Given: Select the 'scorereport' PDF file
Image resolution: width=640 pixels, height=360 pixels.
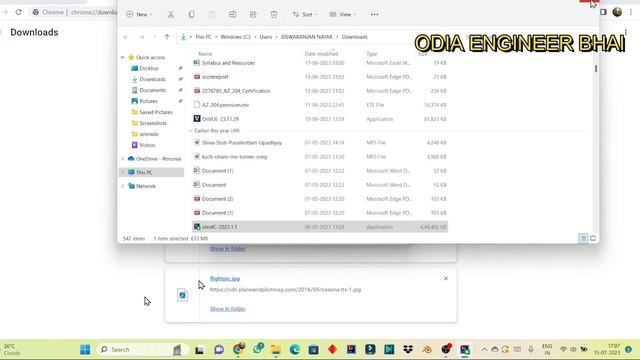Looking at the screenshot, I should pyautogui.click(x=320, y=77).
